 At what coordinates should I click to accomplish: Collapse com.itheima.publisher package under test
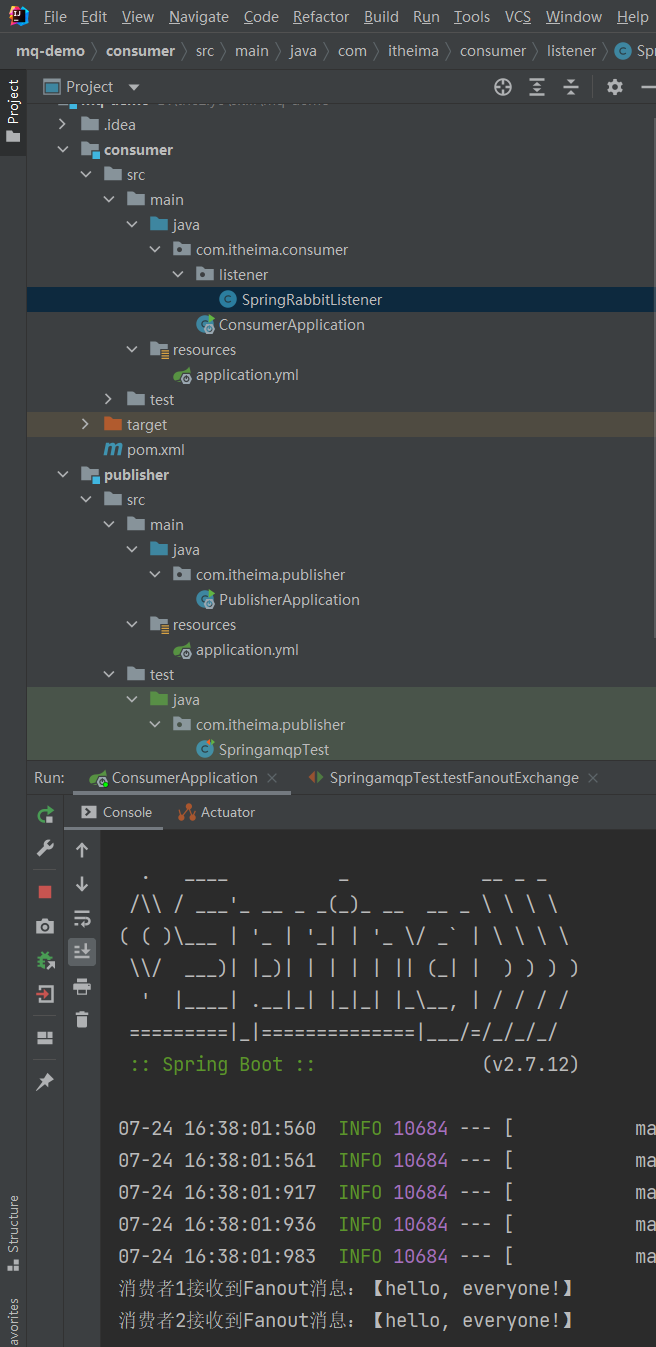click(155, 725)
